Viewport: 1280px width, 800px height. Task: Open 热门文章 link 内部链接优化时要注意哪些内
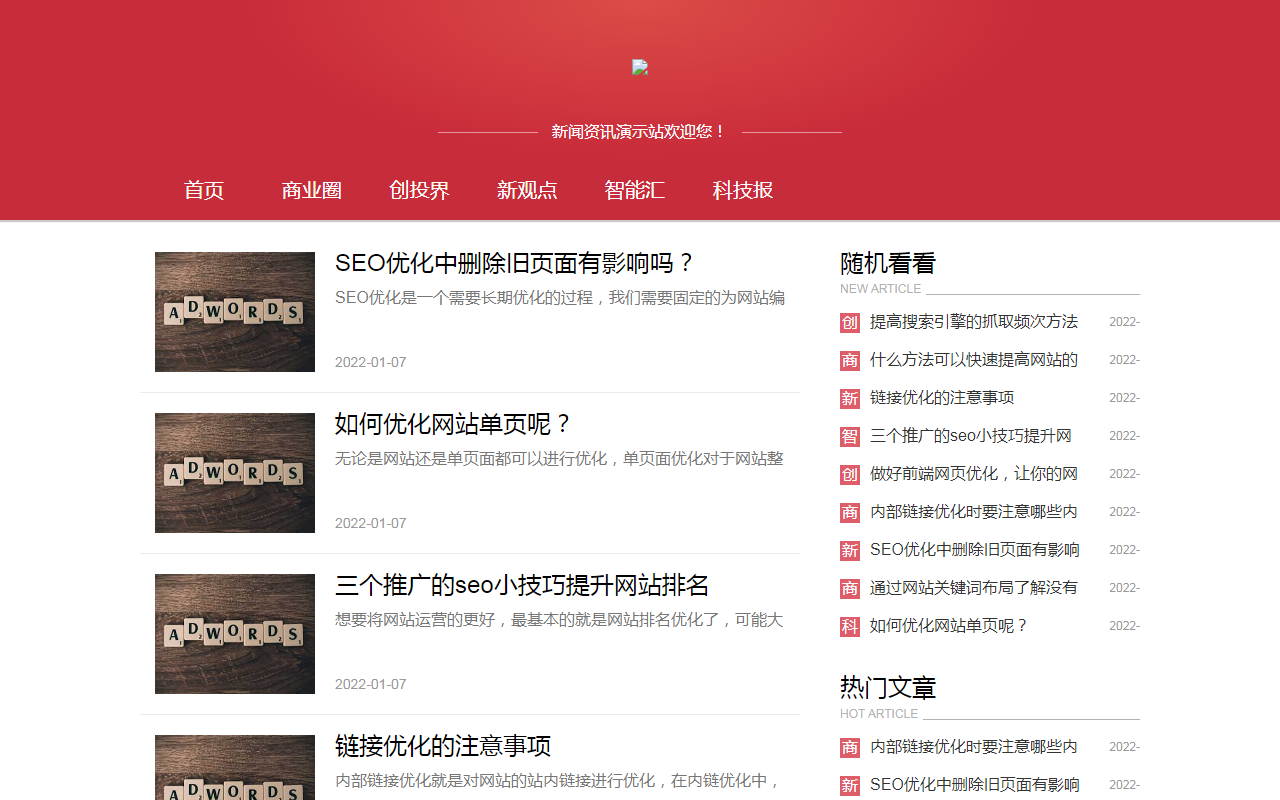[974, 747]
